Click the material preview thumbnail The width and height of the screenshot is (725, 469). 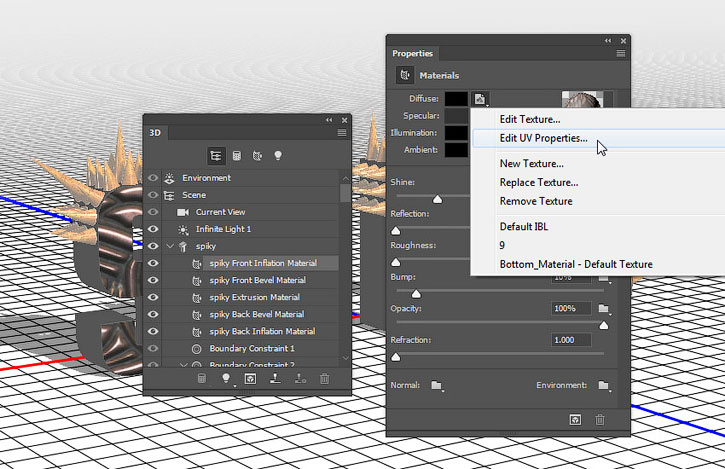click(582, 99)
